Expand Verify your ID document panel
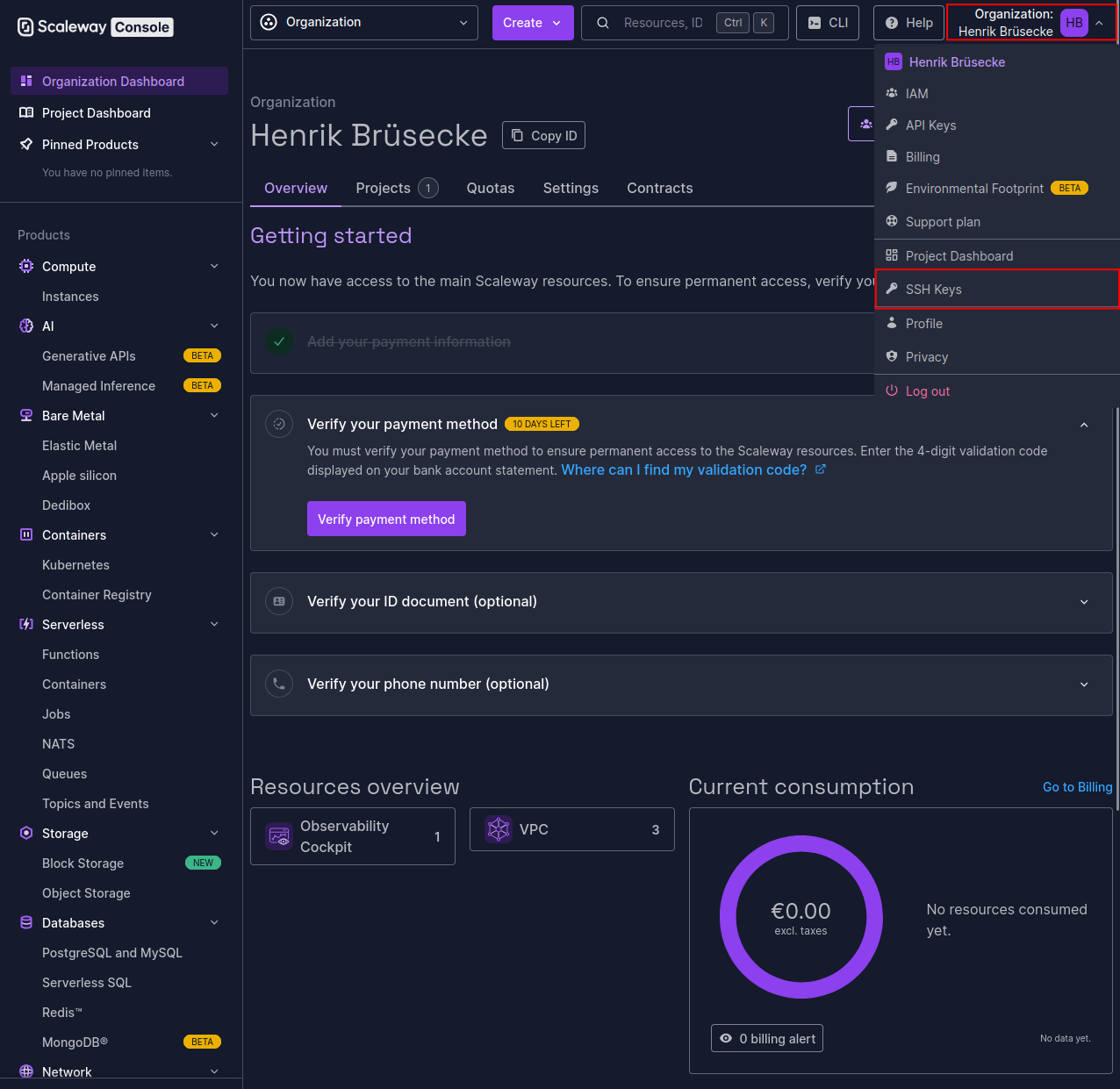The width and height of the screenshot is (1120, 1089). [x=1084, y=602]
